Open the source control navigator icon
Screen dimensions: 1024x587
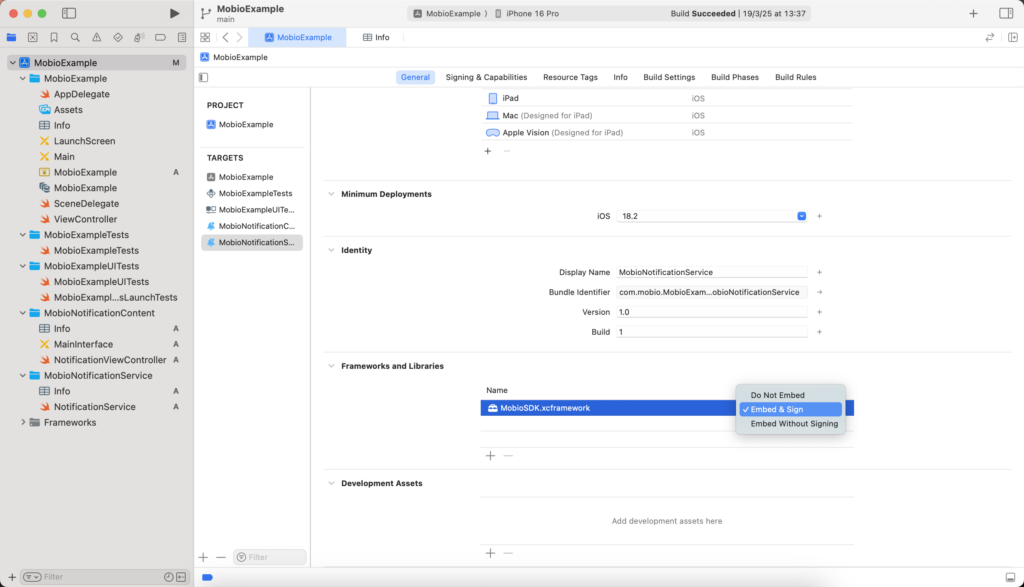[32, 37]
